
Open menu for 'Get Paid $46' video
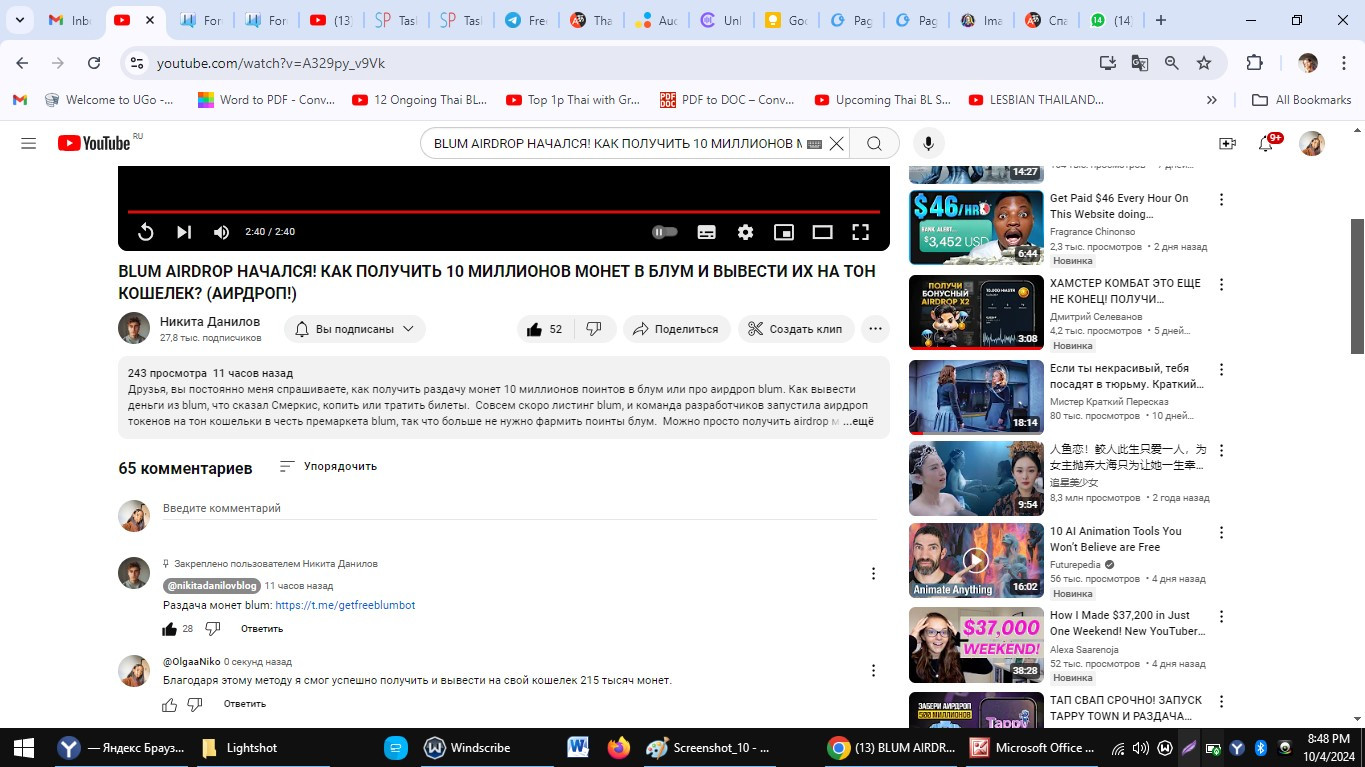(1221, 200)
